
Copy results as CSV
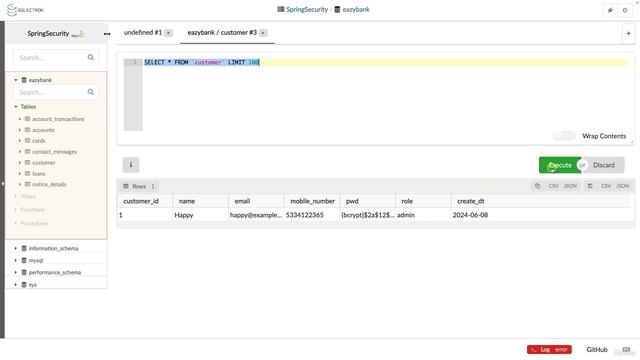(553, 186)
